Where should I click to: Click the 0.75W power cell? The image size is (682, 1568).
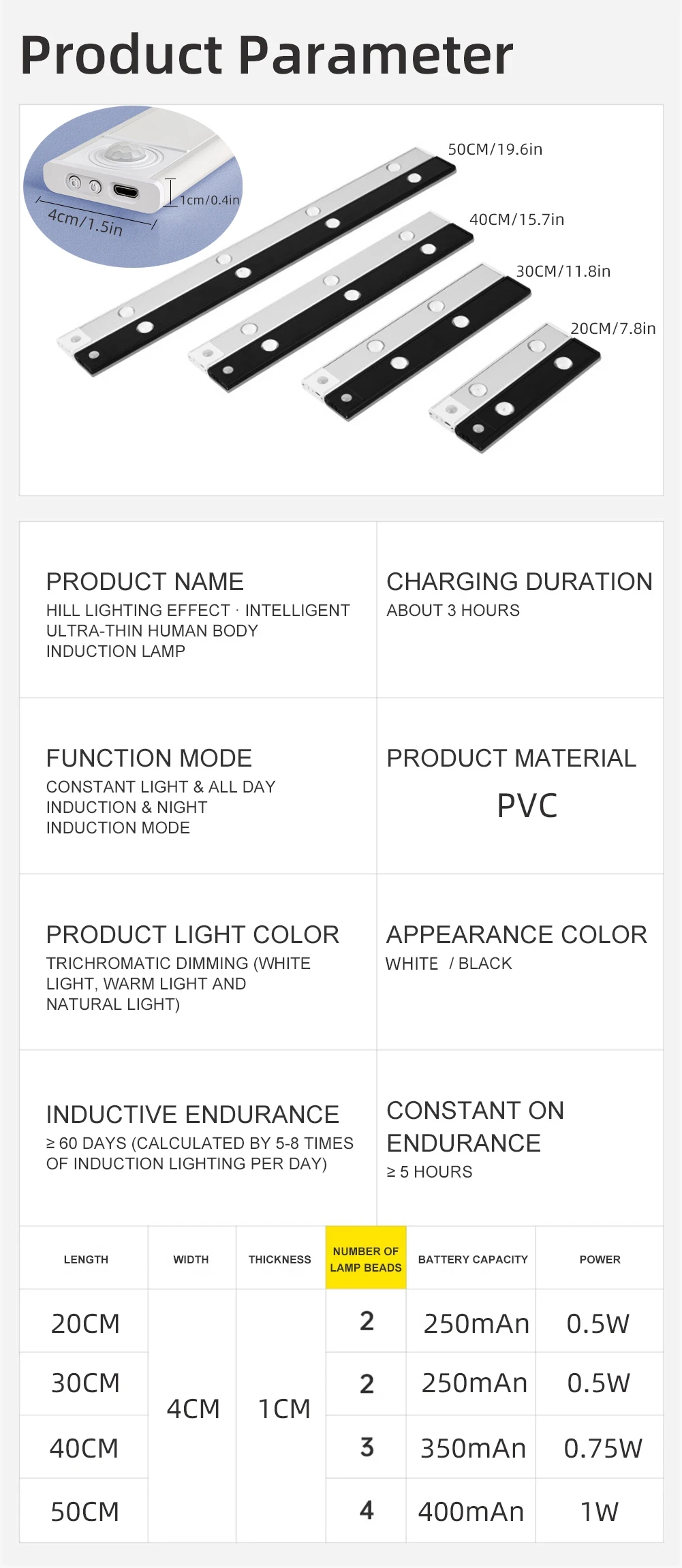(602, 1448)
